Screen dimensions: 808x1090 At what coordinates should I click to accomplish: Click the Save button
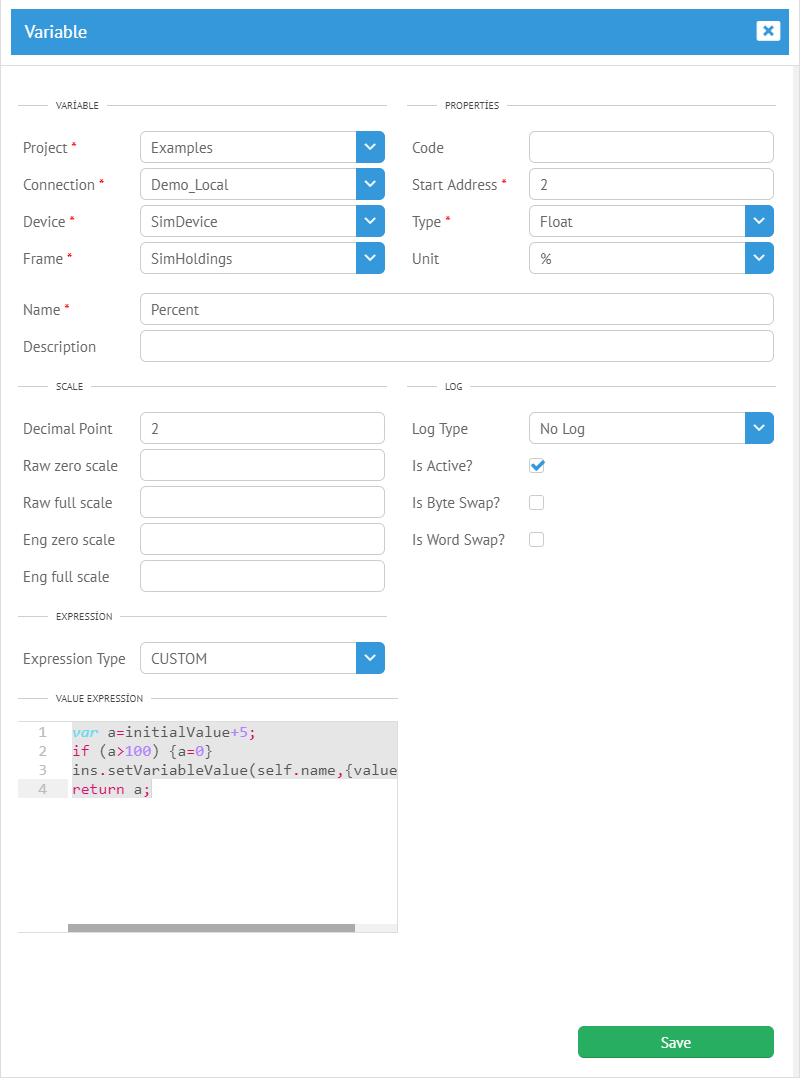click(676, 1042)
